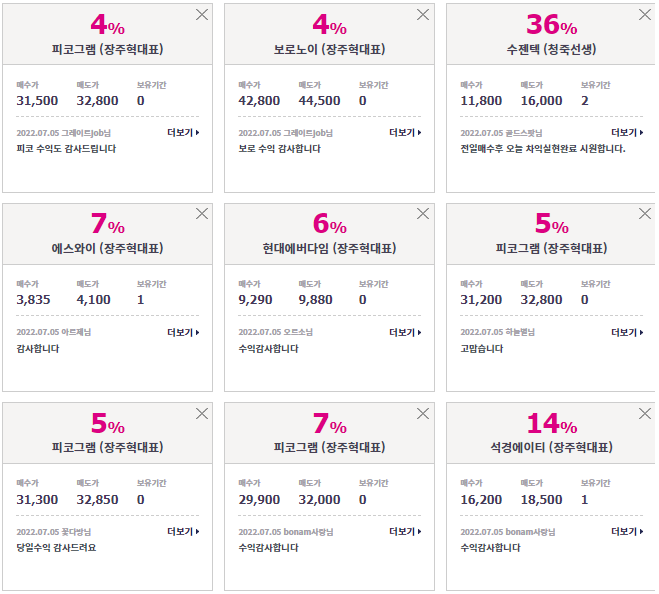The image size is (659, 594).
Task: Dismiss the 6% 현대에버다임 card
Action: click(423, 214)
